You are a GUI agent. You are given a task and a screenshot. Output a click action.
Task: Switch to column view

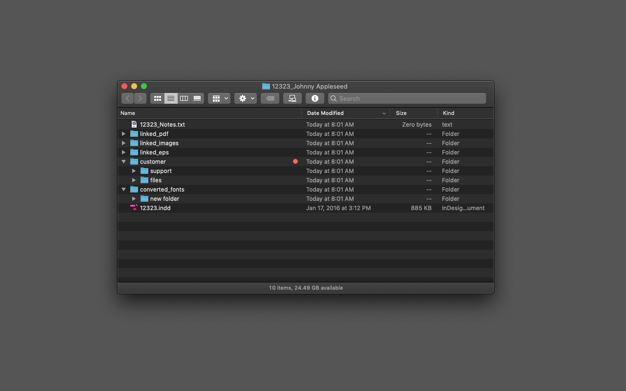[x=184, y=98]
